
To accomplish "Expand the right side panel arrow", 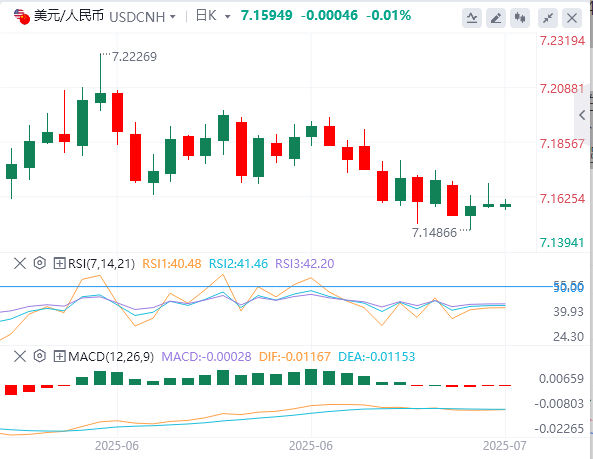I will [x=583, y=115].
